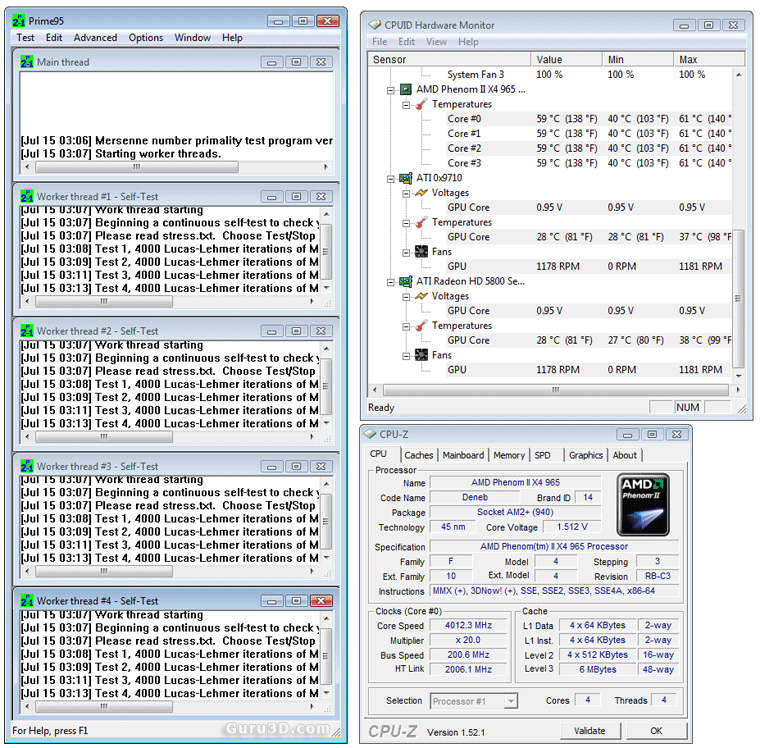Collapse Temperatures under ATI 0x9710

[x=406, y=223]
